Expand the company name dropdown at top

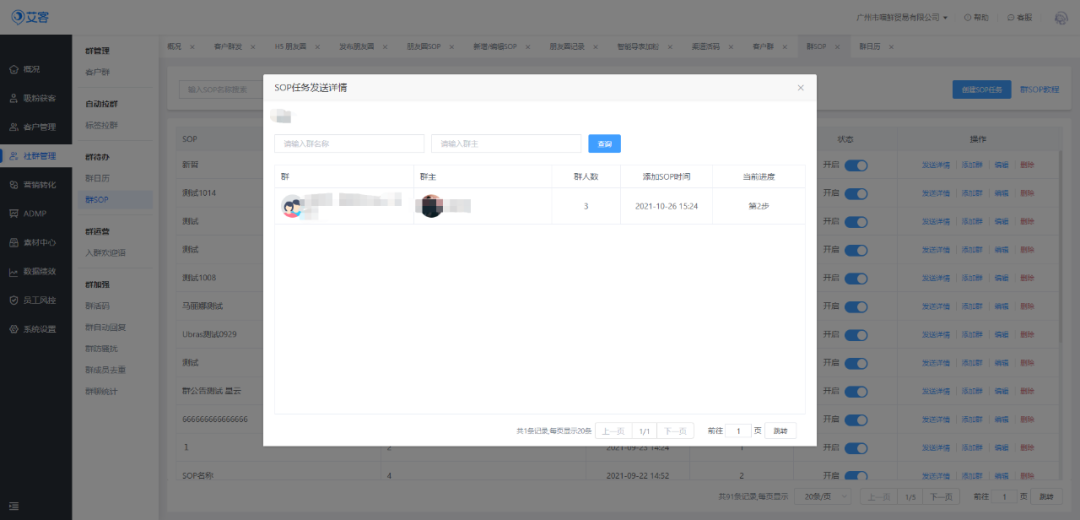902,17
